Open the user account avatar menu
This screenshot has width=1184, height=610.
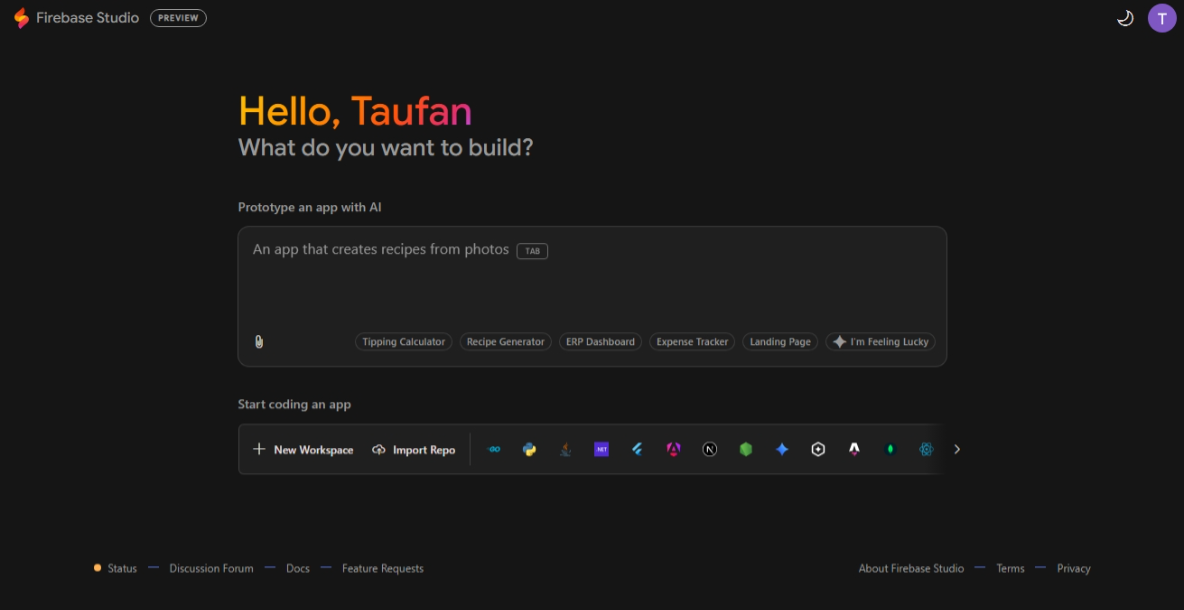point(1162,18)
